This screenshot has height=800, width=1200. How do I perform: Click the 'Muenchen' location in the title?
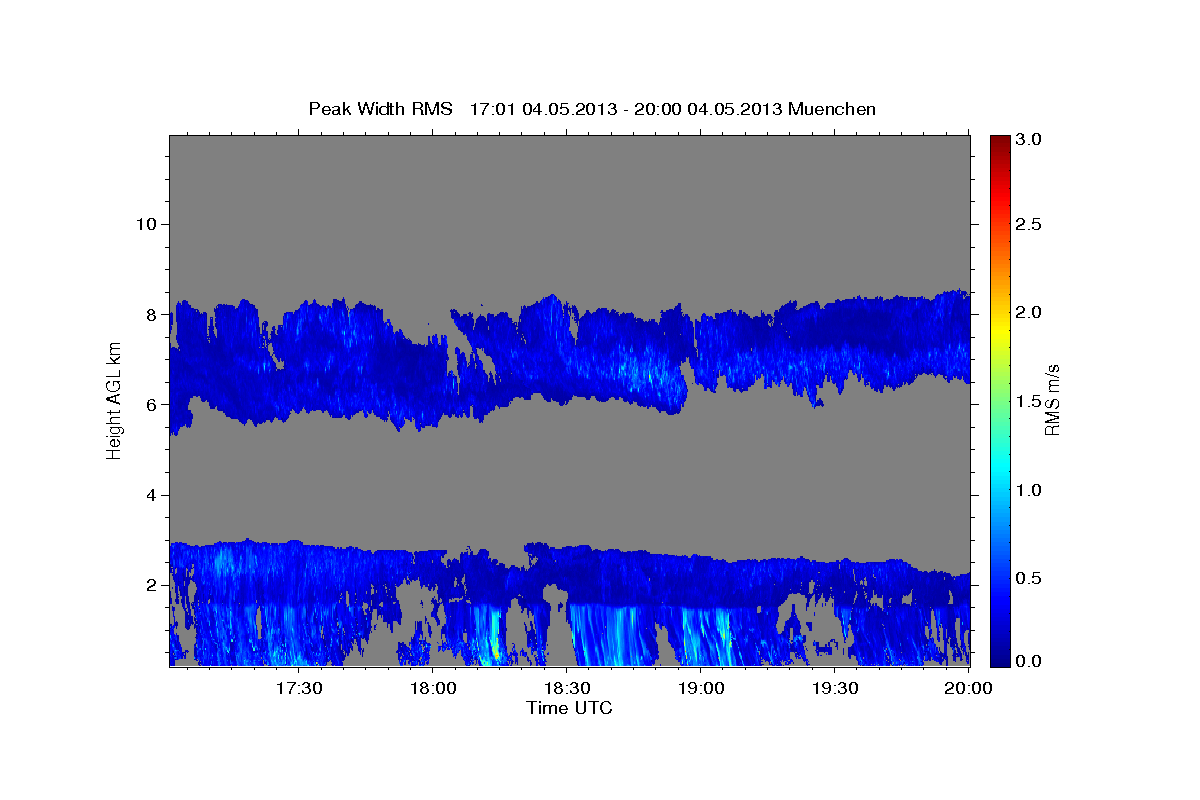[x=832, y=109]
